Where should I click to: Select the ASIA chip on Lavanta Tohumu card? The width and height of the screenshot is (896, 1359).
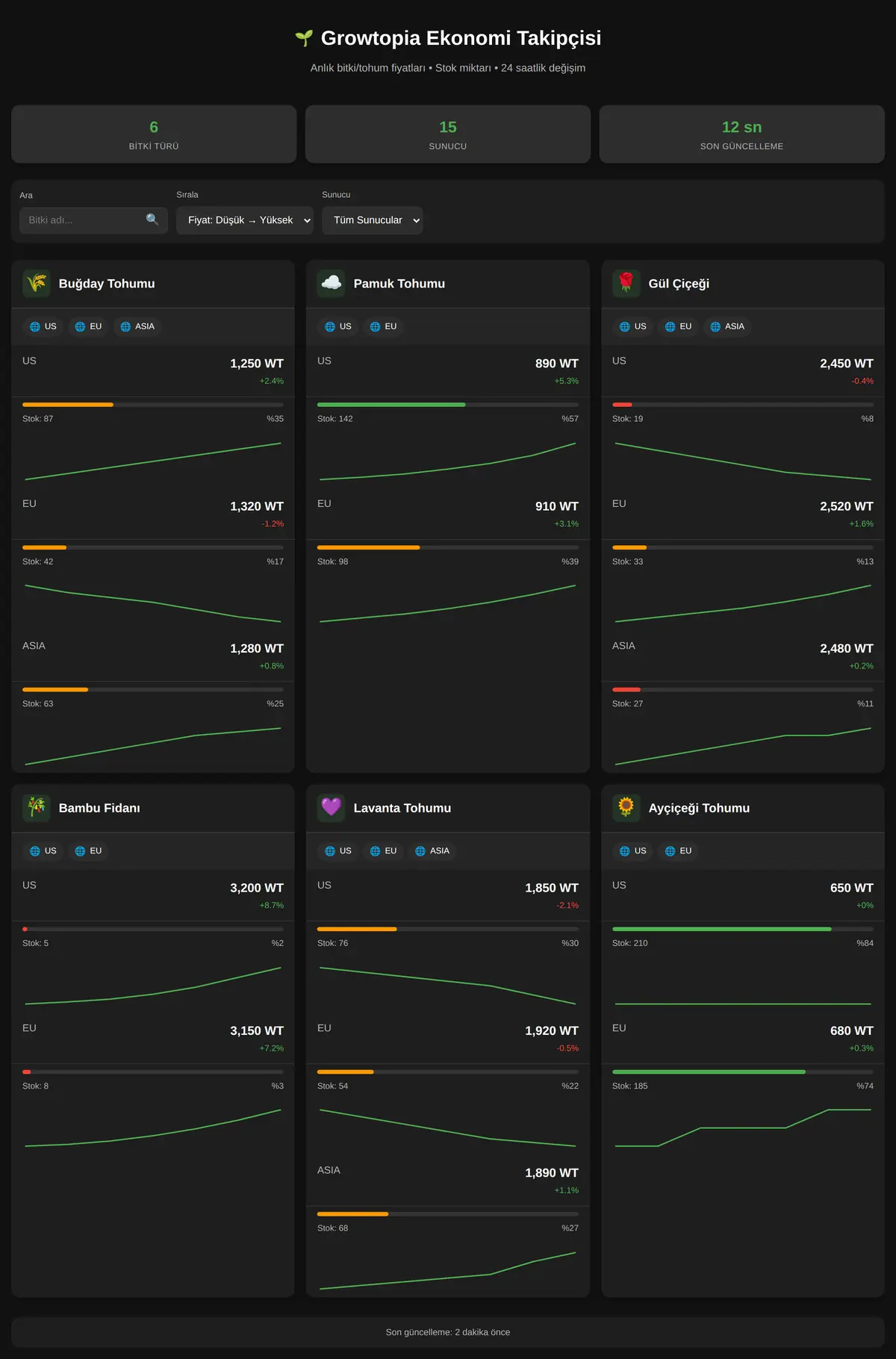point(432,850)
